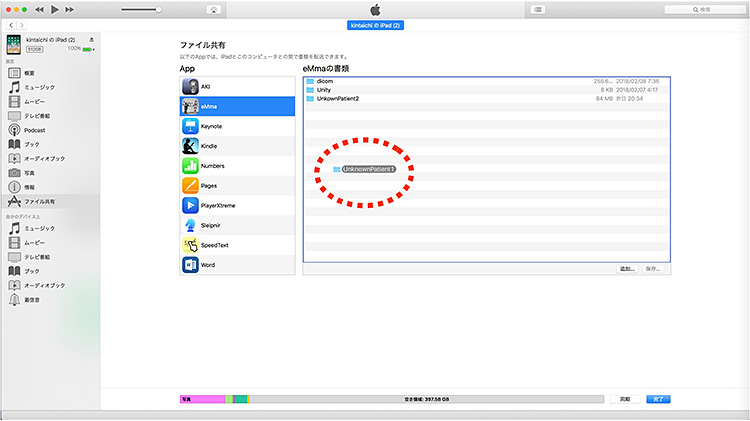Screen dimensions: 750x421
Task: Open ミュージック under the on-device section
Action: click(39, 229)
